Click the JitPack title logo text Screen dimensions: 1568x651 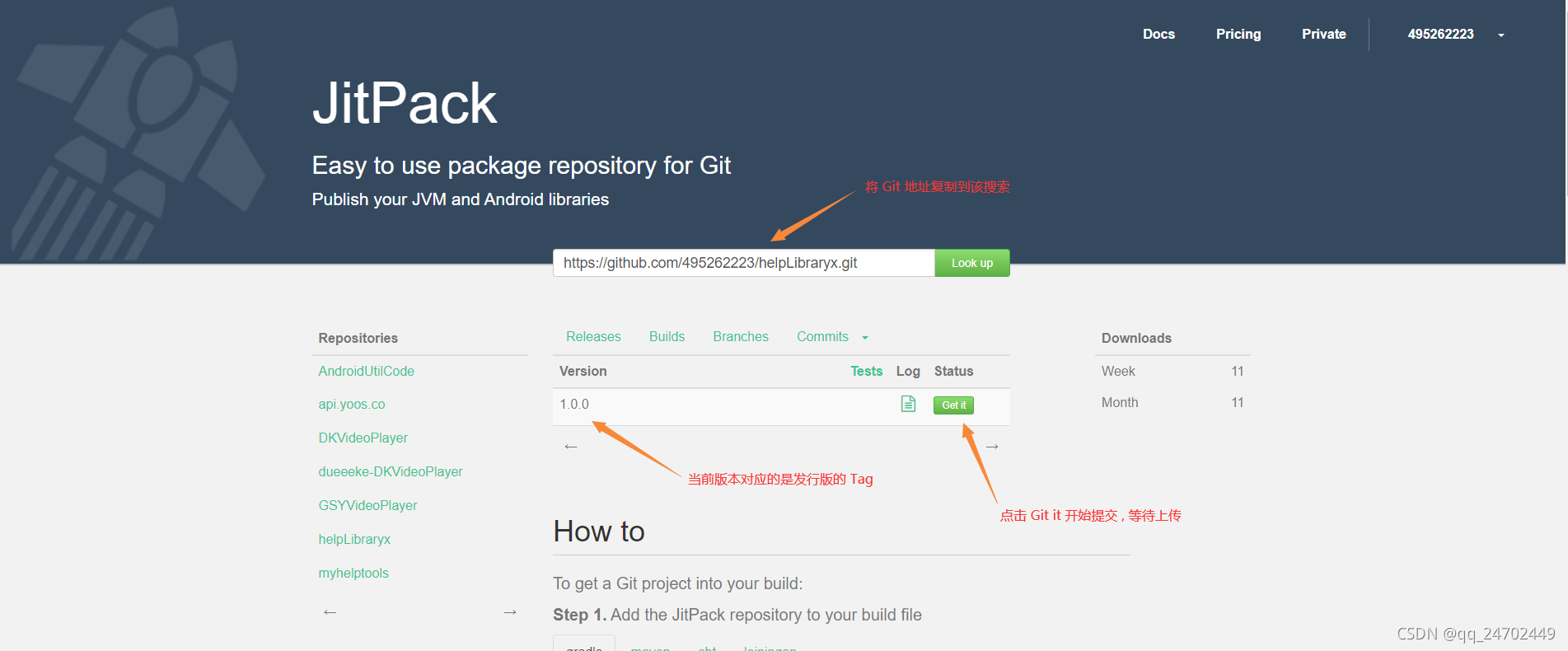coord(405,103)
